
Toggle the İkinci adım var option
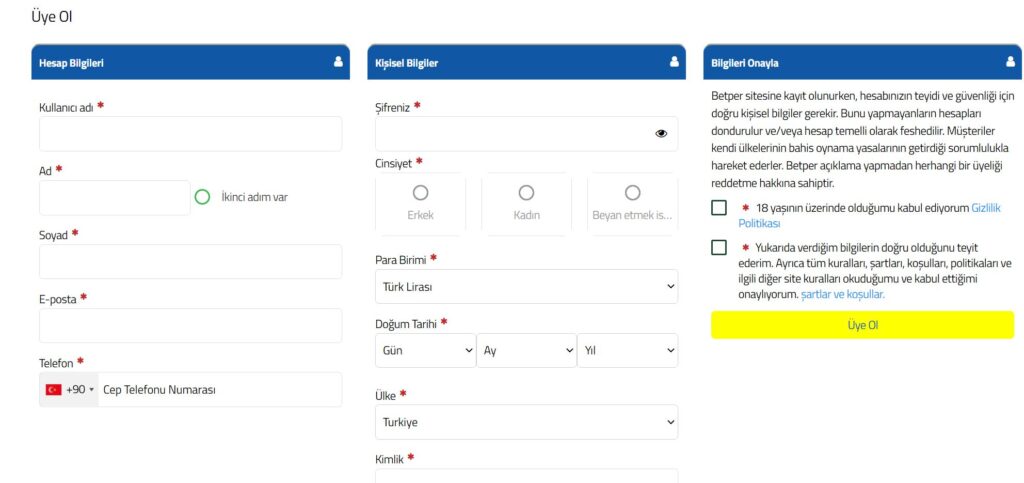pos(202,197)
